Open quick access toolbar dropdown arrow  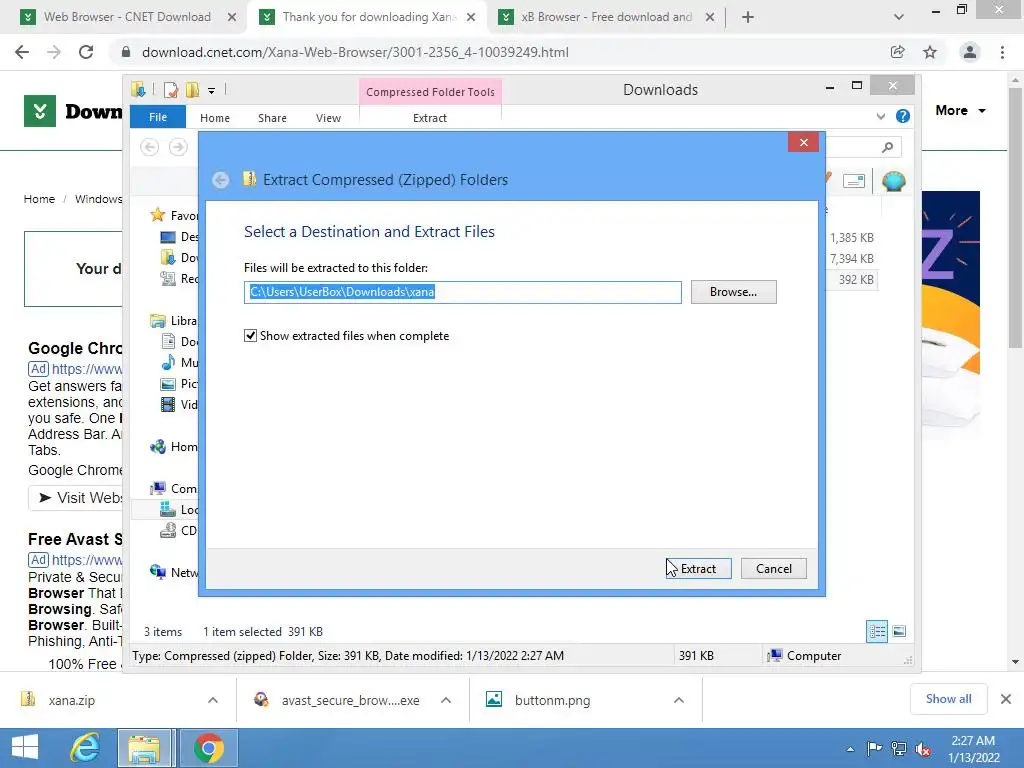pyautogui.click(x=212, y=91)
